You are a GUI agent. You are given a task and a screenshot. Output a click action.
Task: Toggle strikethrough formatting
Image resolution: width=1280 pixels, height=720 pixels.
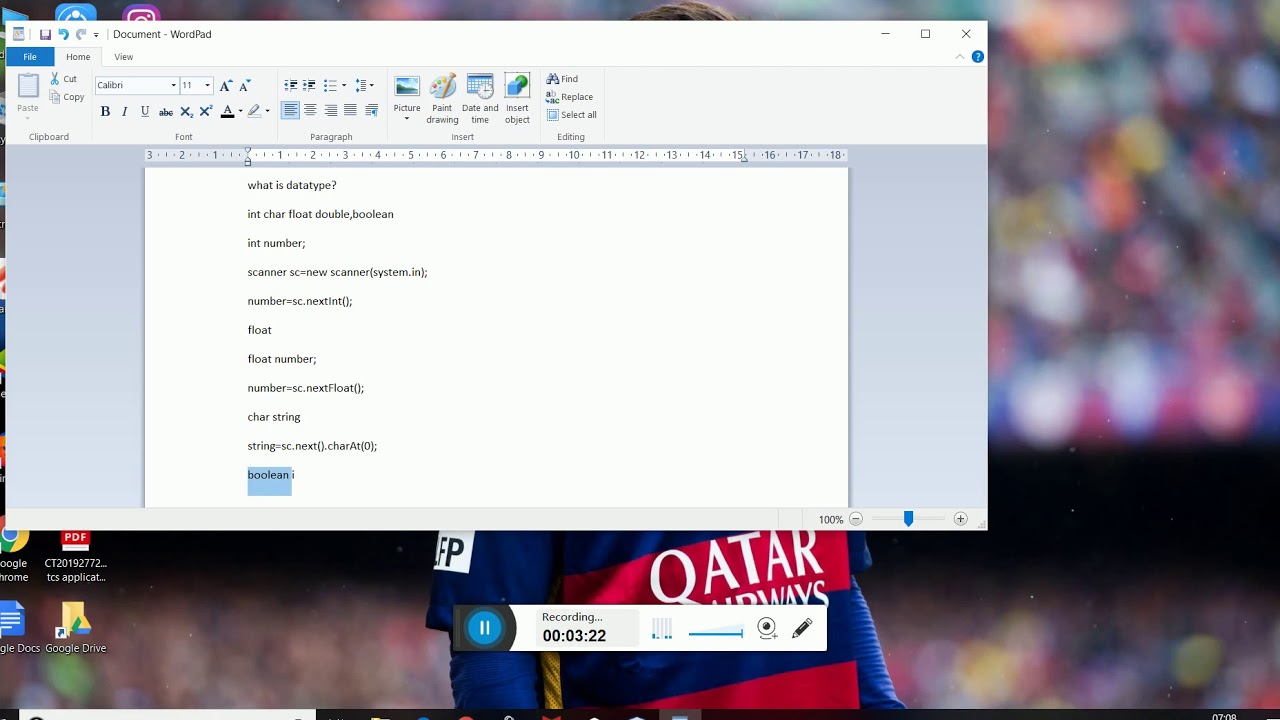tap(166, 111)
